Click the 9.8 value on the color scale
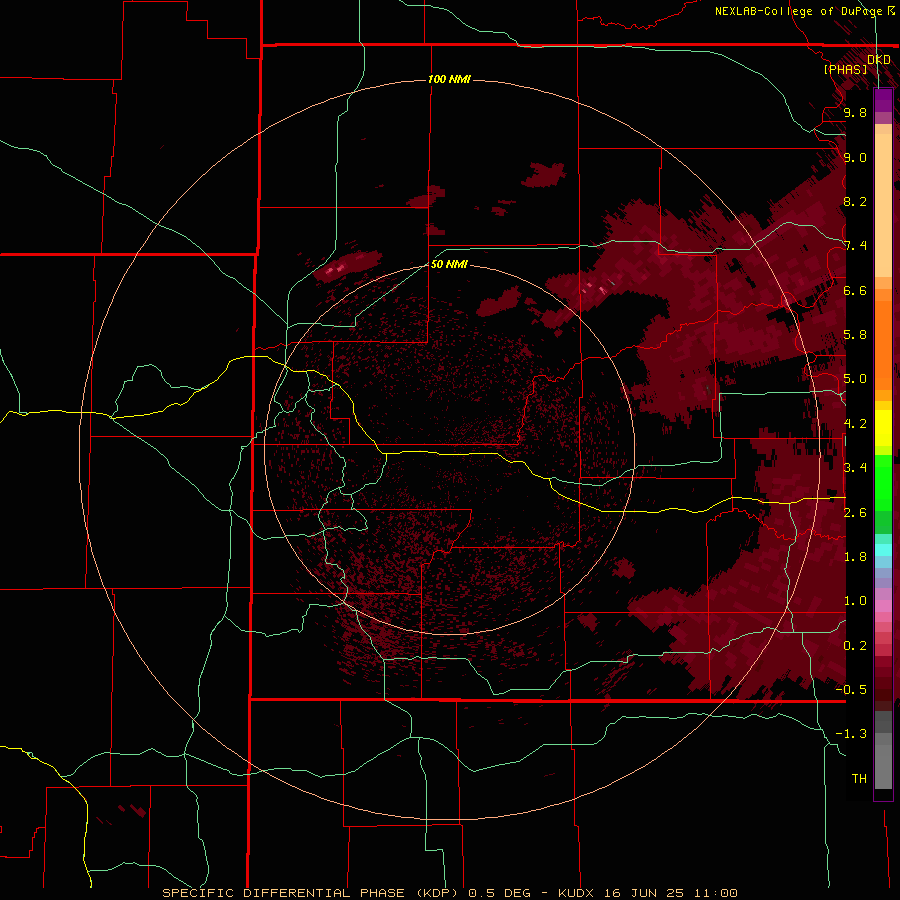This screenshot has height=900, width=900. pos(855,112)
